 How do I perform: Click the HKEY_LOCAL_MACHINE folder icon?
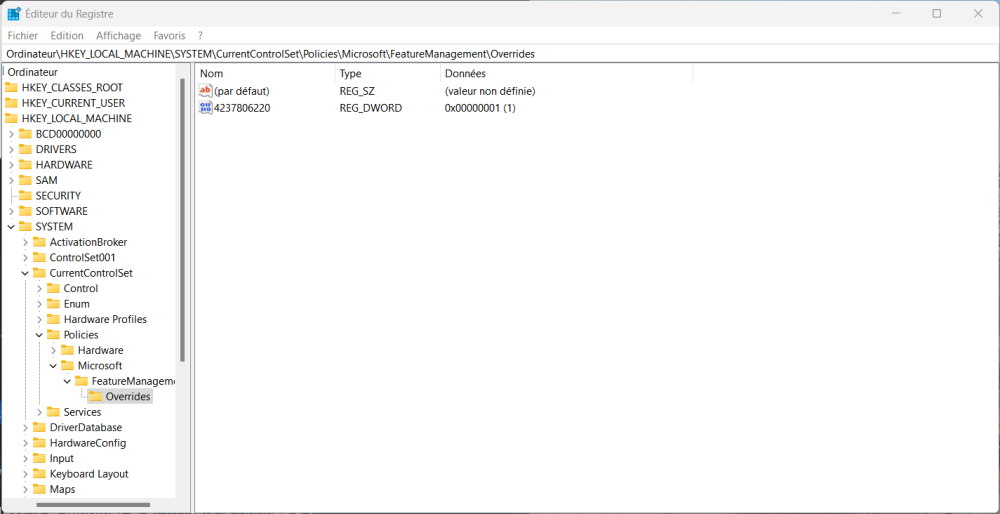[11, 118]
